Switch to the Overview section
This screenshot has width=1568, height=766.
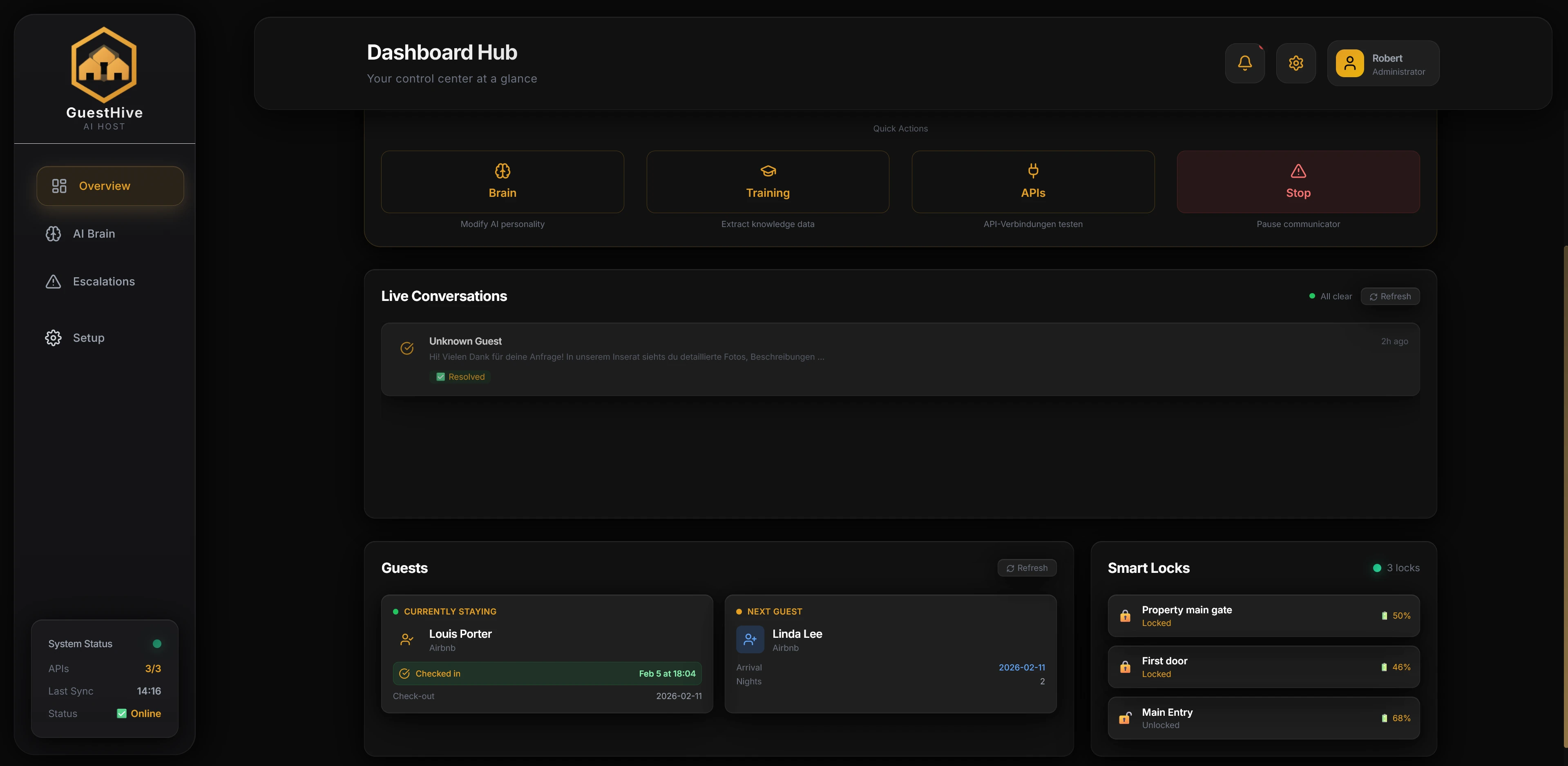103,185
